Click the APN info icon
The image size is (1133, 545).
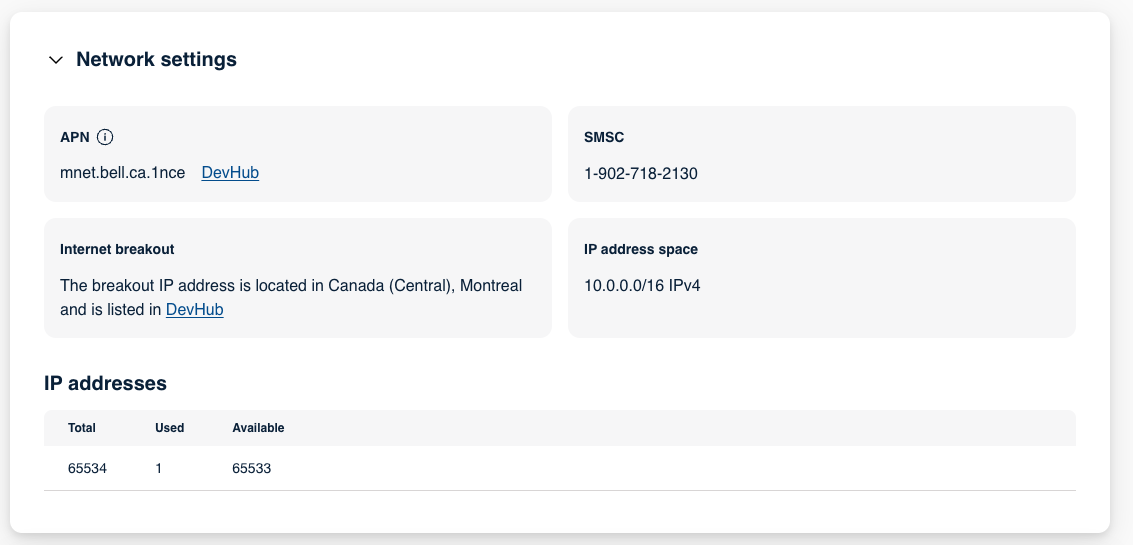coord(105,137)
